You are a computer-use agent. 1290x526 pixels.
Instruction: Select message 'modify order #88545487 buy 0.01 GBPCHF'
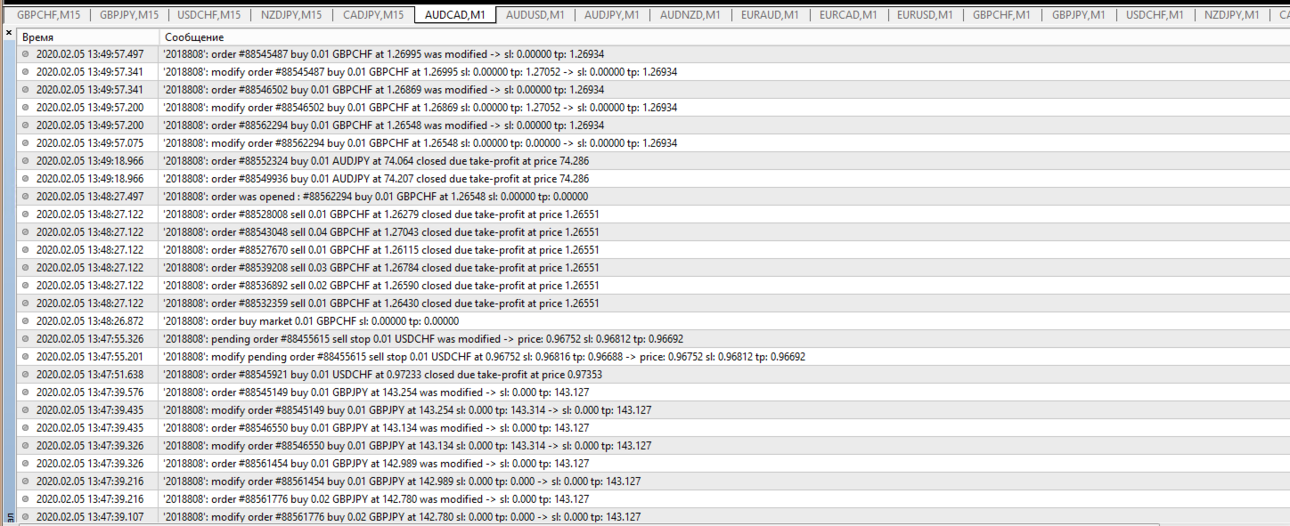point(420,72)
